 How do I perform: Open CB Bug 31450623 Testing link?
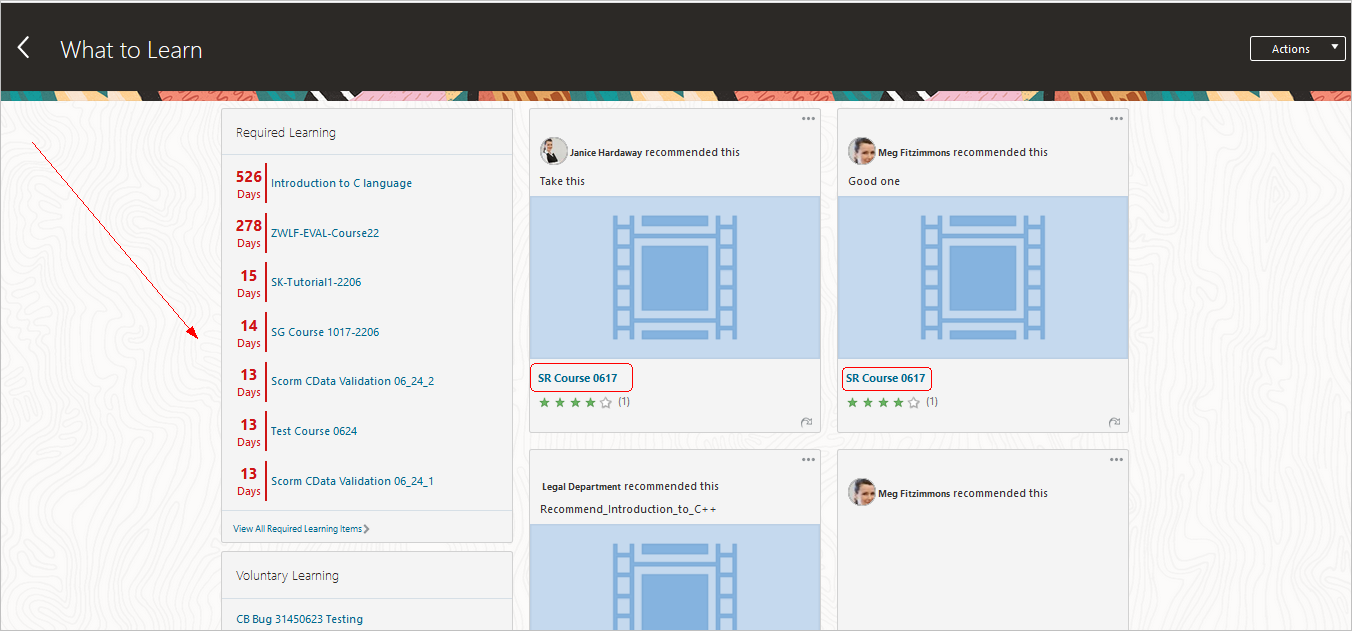pos(300,619)
